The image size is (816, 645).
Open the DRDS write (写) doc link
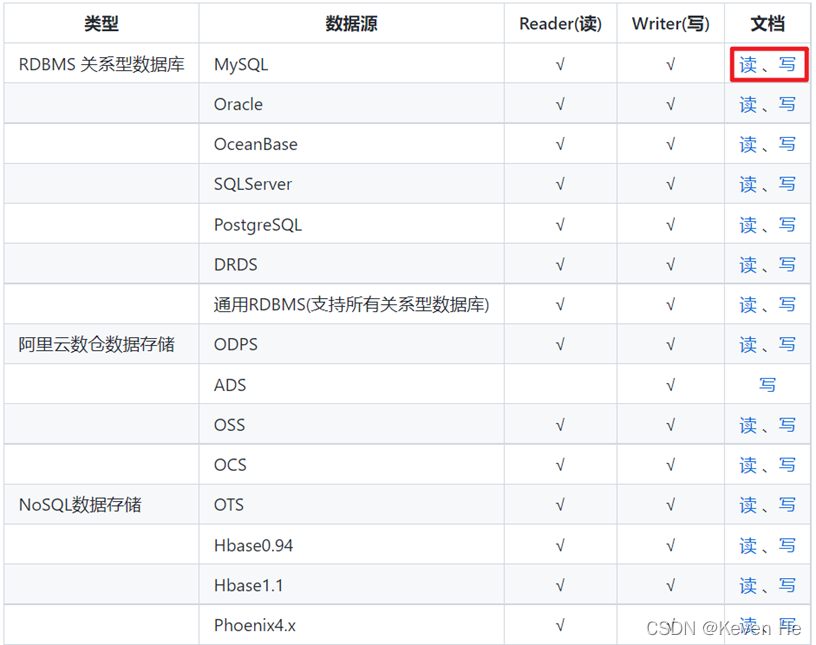[787, 265]
